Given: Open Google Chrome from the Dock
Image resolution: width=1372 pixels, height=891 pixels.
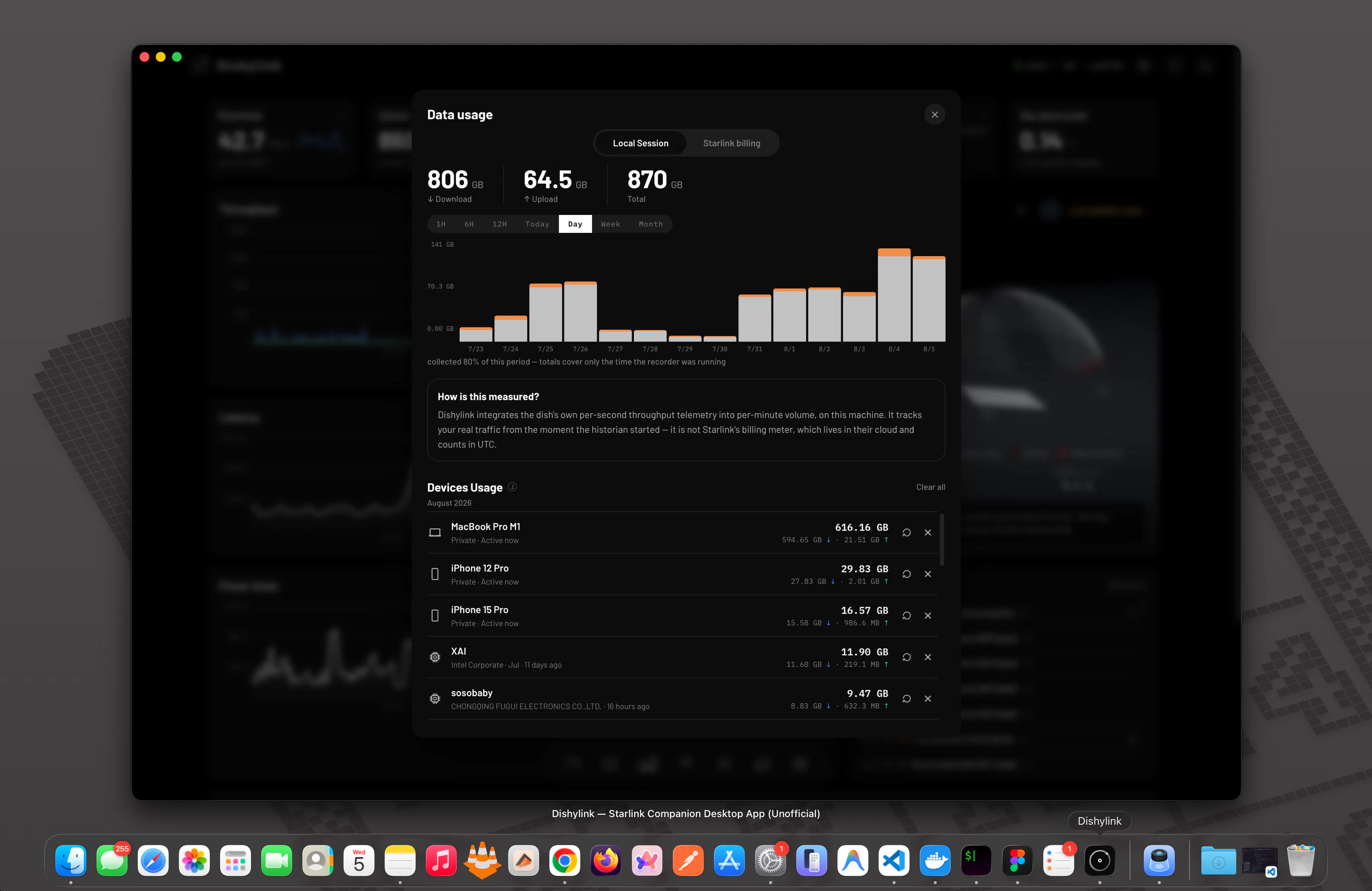Looking at the screenshot, I should click(x=564, y=861).
